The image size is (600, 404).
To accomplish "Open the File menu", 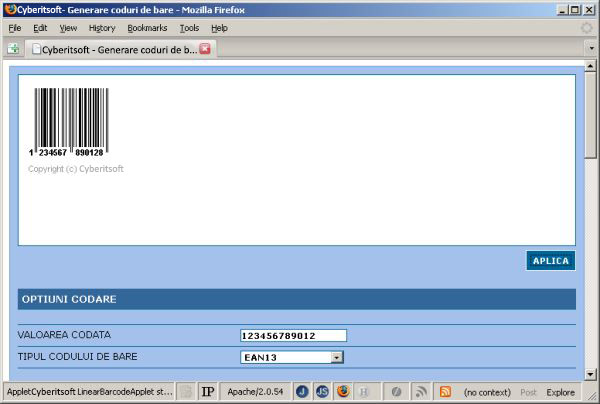I will pyautogui.click(x=15, y=28).
